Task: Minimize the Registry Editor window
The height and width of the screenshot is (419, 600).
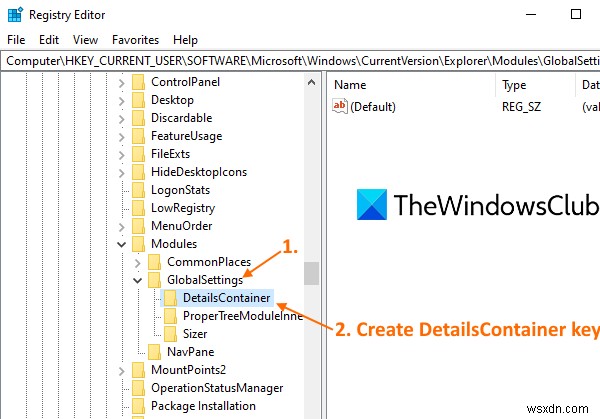Action: [531, 15]
